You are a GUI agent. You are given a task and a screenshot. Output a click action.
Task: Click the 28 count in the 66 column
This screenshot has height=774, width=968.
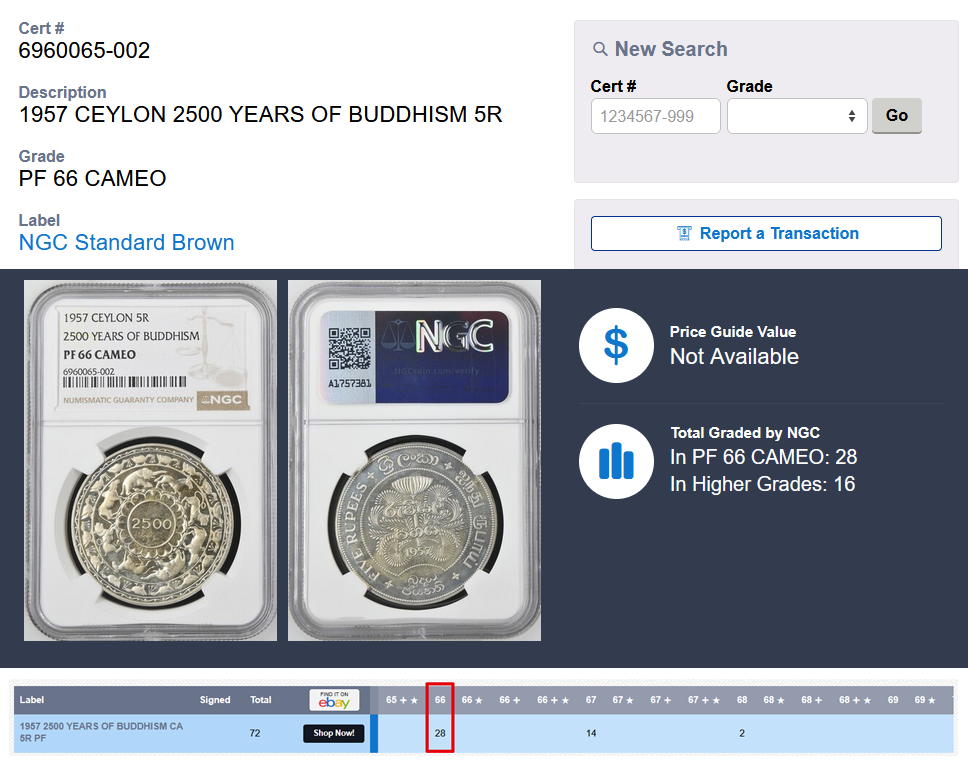(440, 733)
